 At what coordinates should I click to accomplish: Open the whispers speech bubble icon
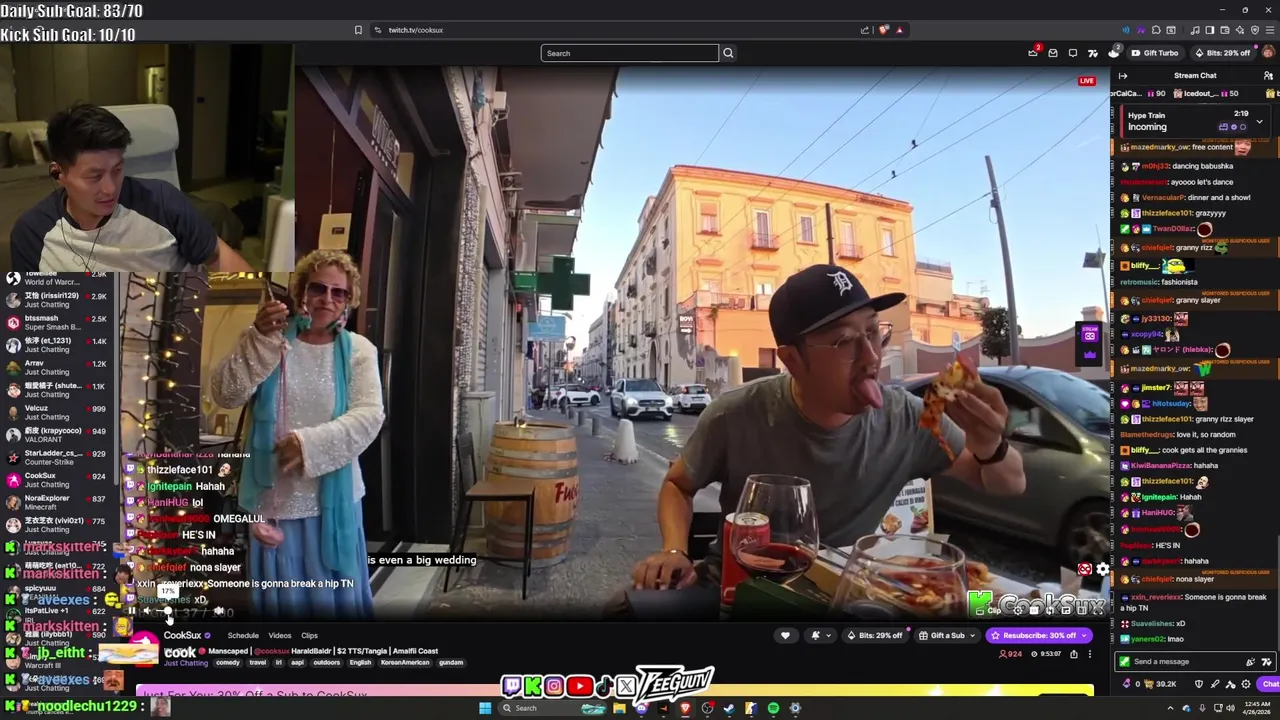[1073, 53]
